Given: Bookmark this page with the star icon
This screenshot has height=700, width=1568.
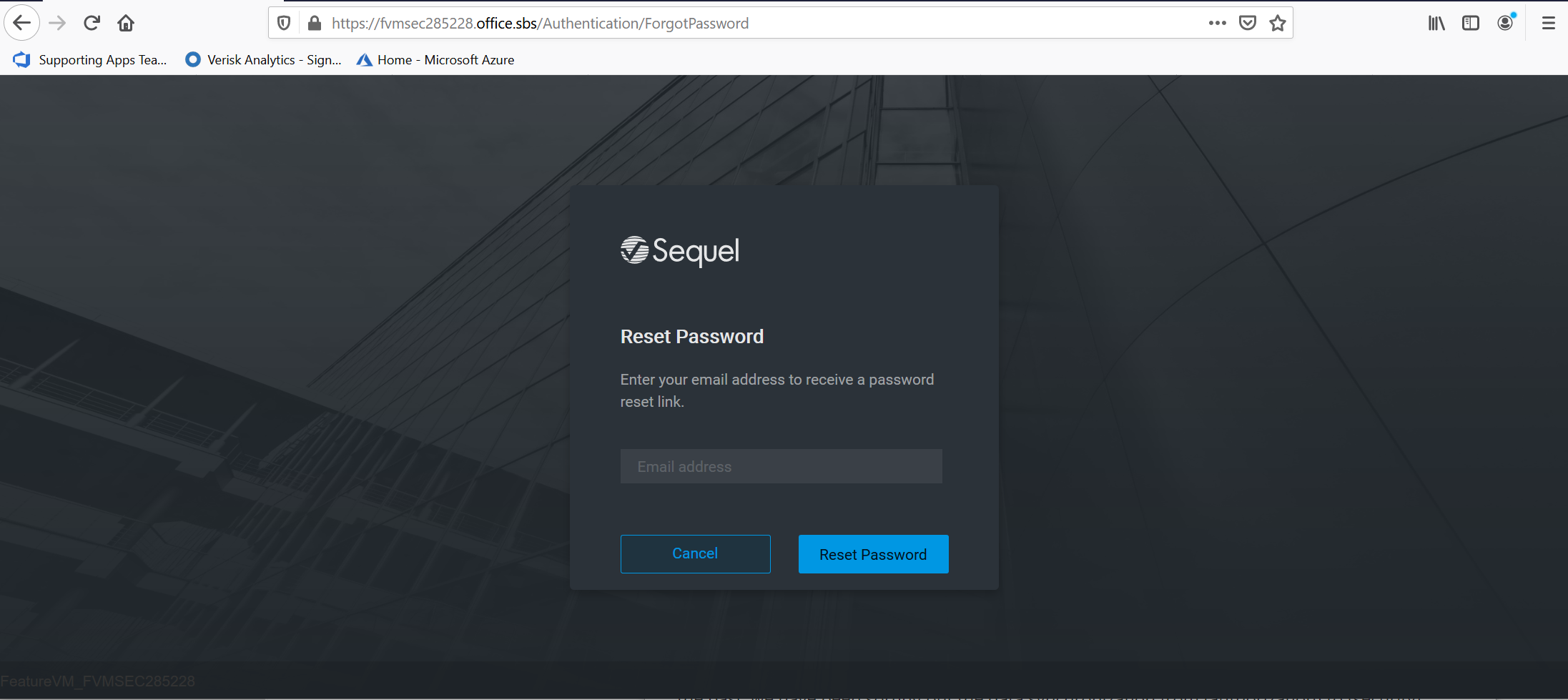Looking at the screenshot, I should 1278,23.
